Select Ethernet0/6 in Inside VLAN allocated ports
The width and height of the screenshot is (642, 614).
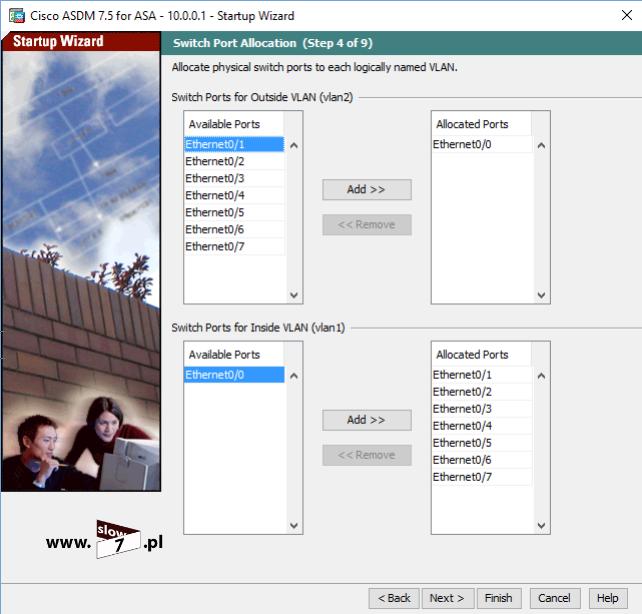[482, 460]
